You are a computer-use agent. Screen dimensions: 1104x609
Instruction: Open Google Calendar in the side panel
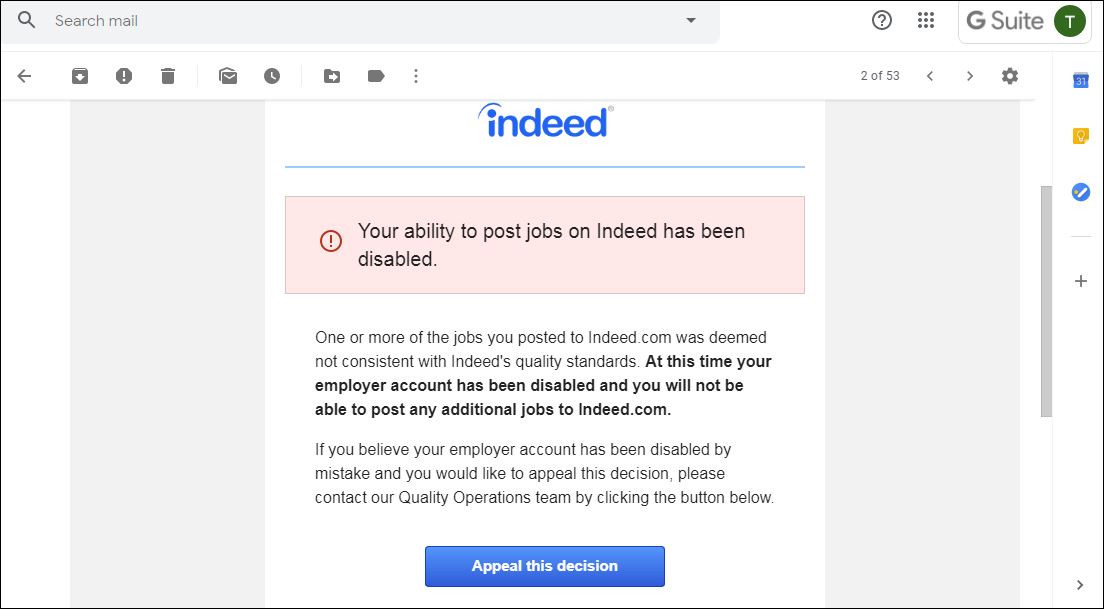(x=1081, y=81)
